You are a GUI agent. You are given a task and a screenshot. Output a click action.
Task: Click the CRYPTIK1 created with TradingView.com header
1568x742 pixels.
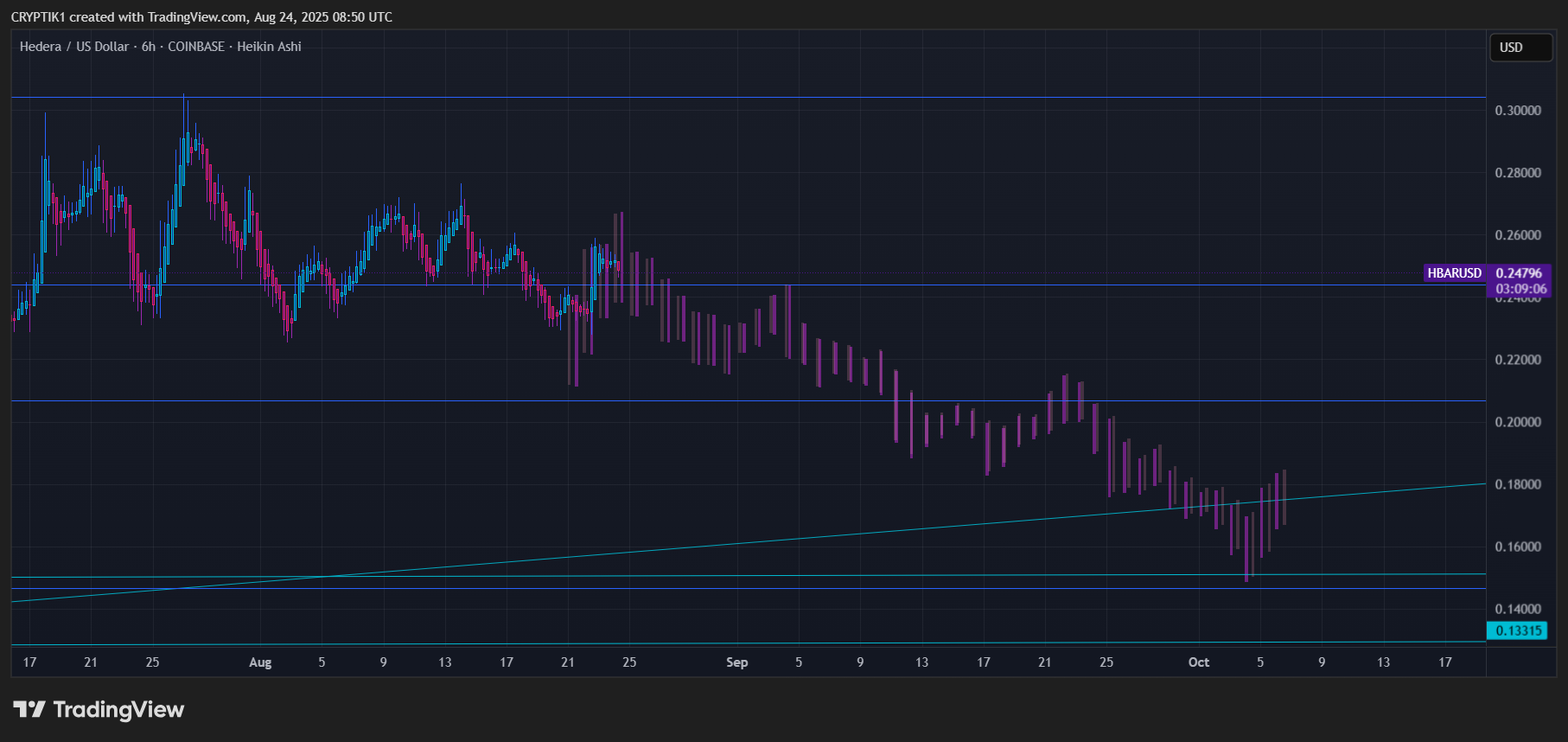201,17
